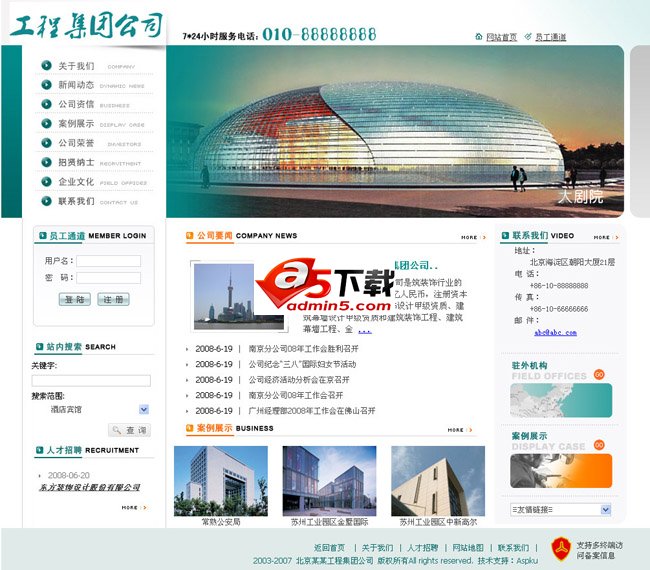Image resolution: width=650 pixels, height=570 pixels.
Task: Click 人才招聘 in footer
Action: coord(422,548)
